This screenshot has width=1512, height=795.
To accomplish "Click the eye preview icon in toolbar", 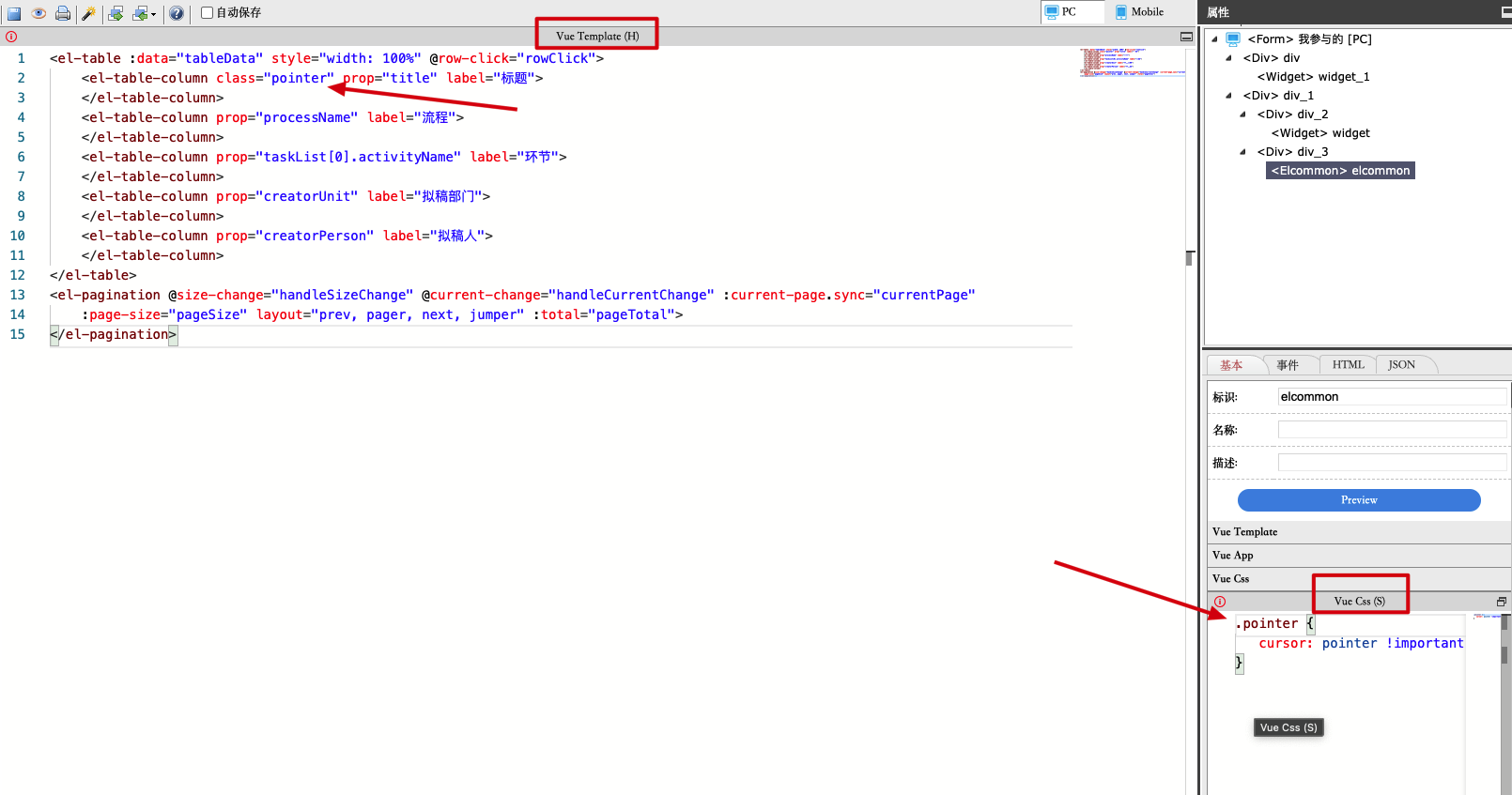I will tap(39, 13).
